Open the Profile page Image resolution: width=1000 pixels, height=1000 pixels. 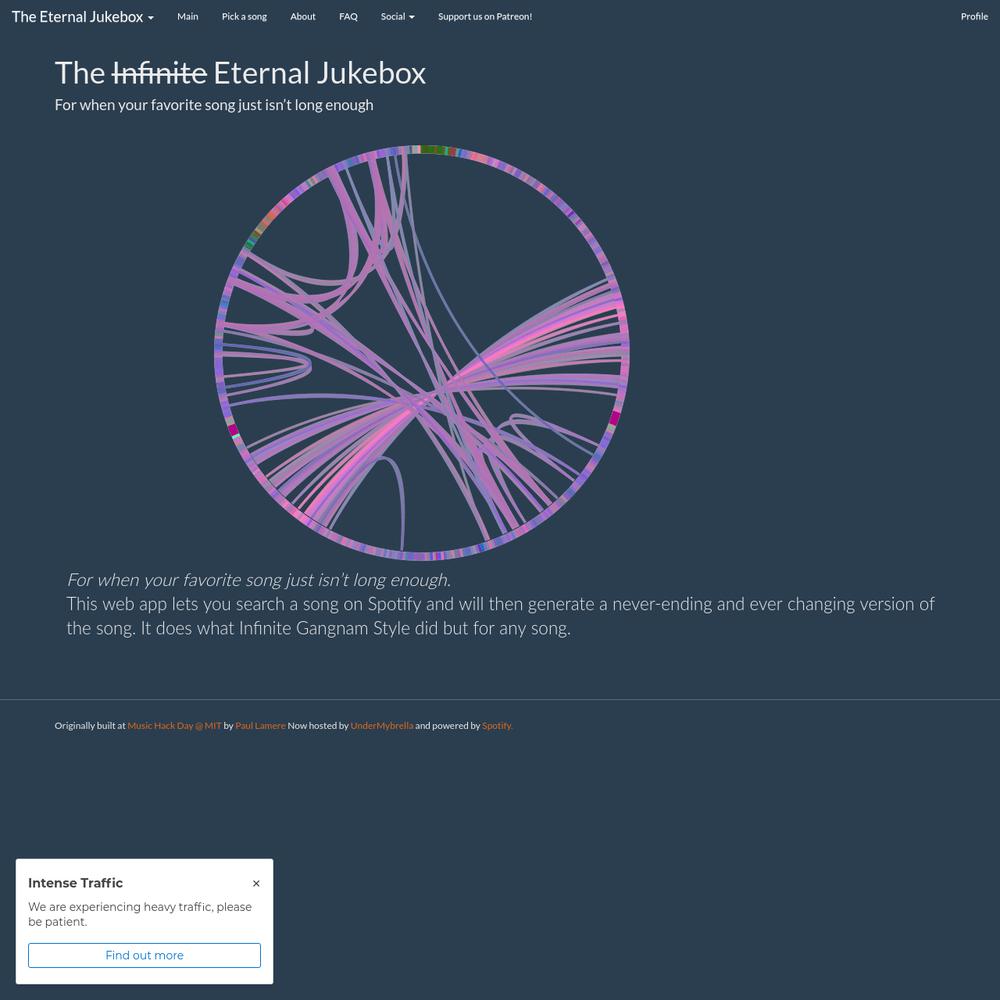(x=974, y=17)
